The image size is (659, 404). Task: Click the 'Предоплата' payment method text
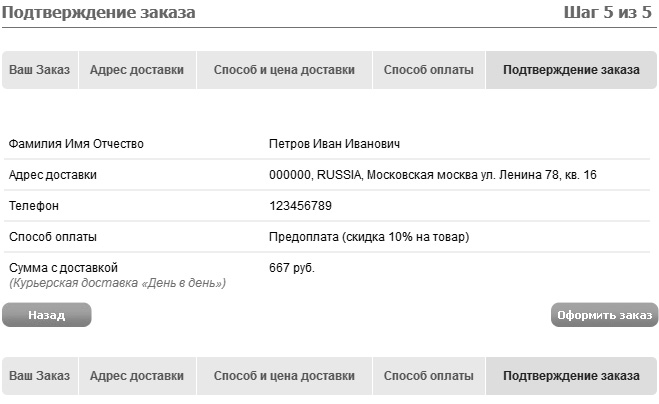coord(369,237)
